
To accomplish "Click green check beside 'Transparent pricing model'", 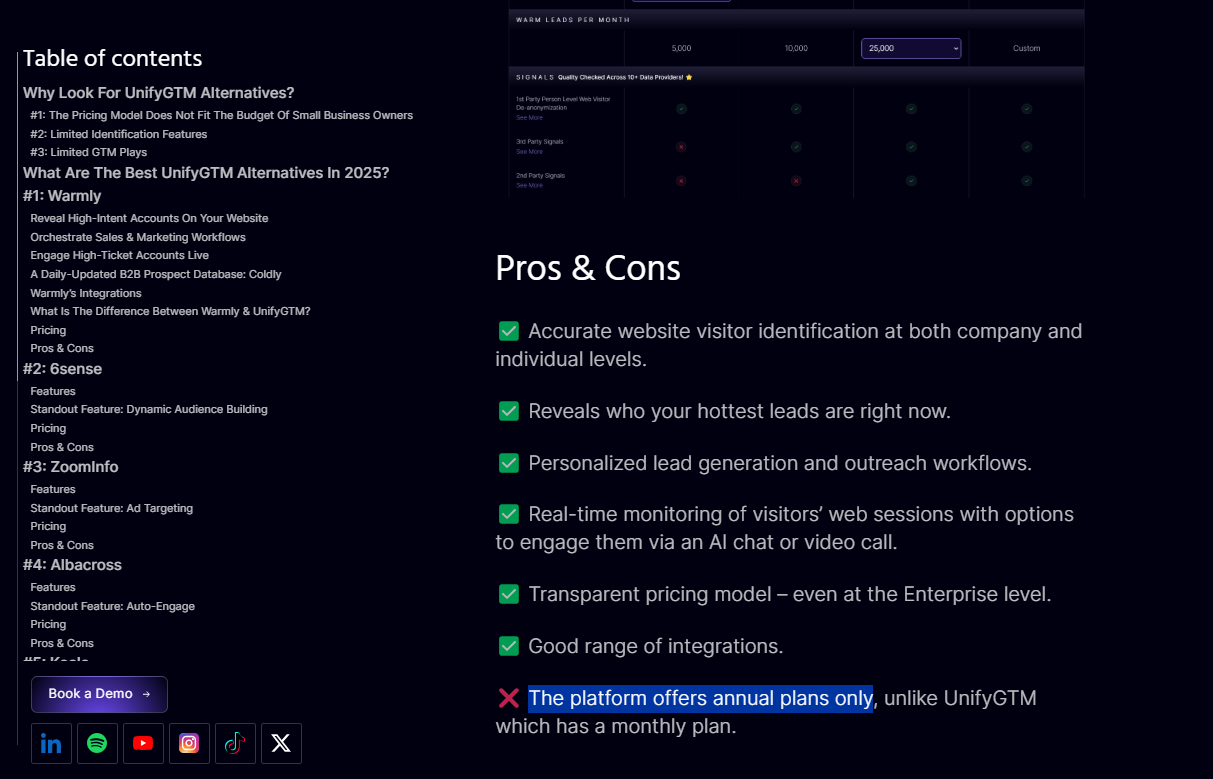I will click(x=509, y=594).
